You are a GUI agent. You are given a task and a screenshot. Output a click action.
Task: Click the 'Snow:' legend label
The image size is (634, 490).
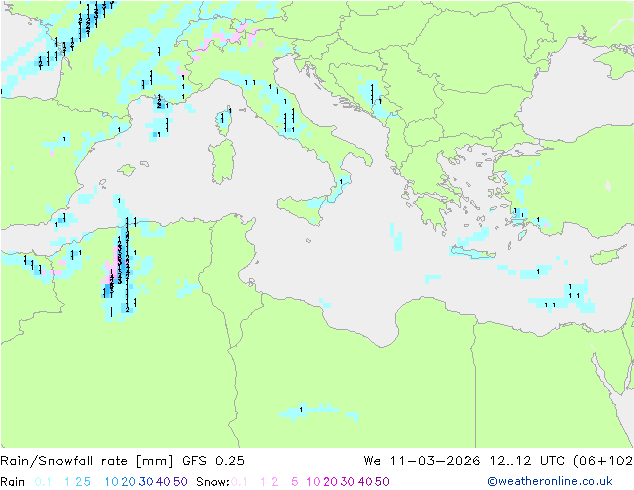[213, 482]
